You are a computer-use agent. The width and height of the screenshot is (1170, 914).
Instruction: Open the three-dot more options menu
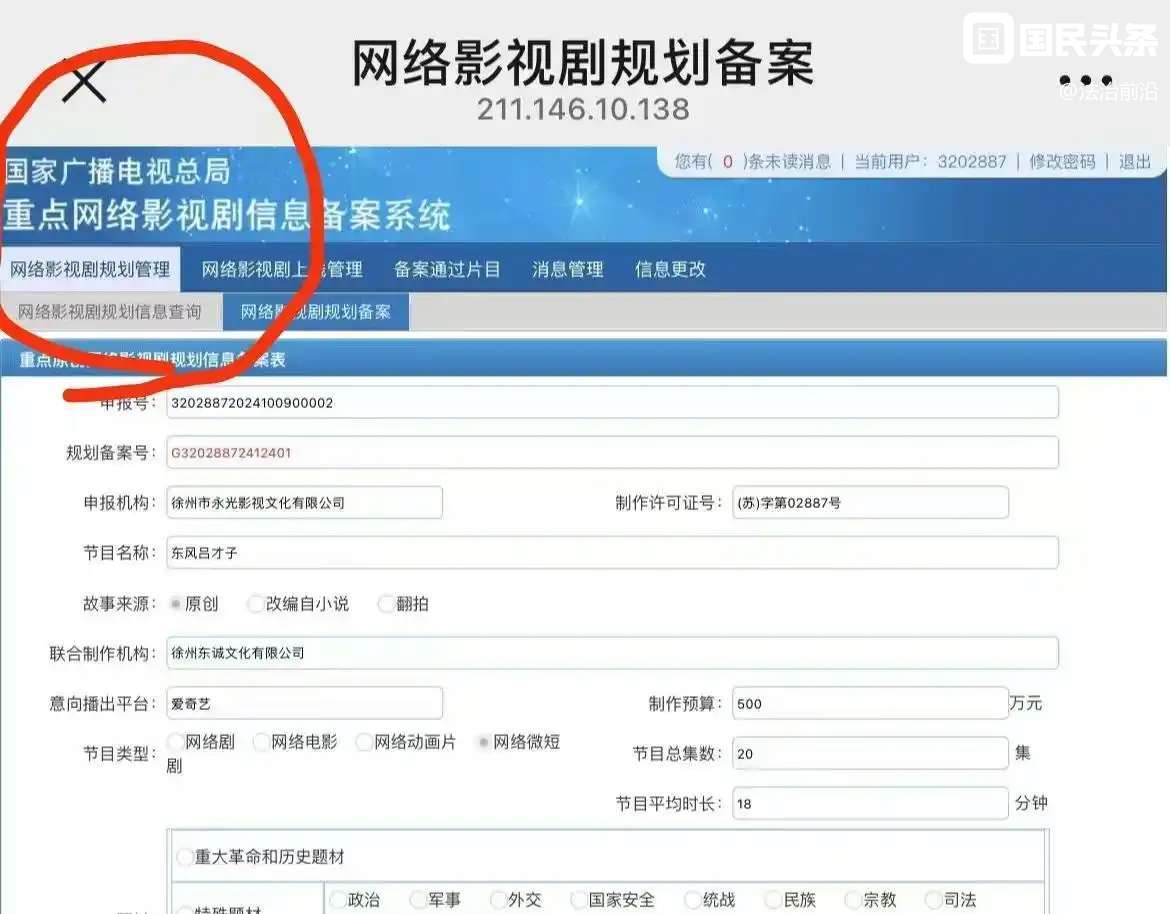tap(1086, 81)
